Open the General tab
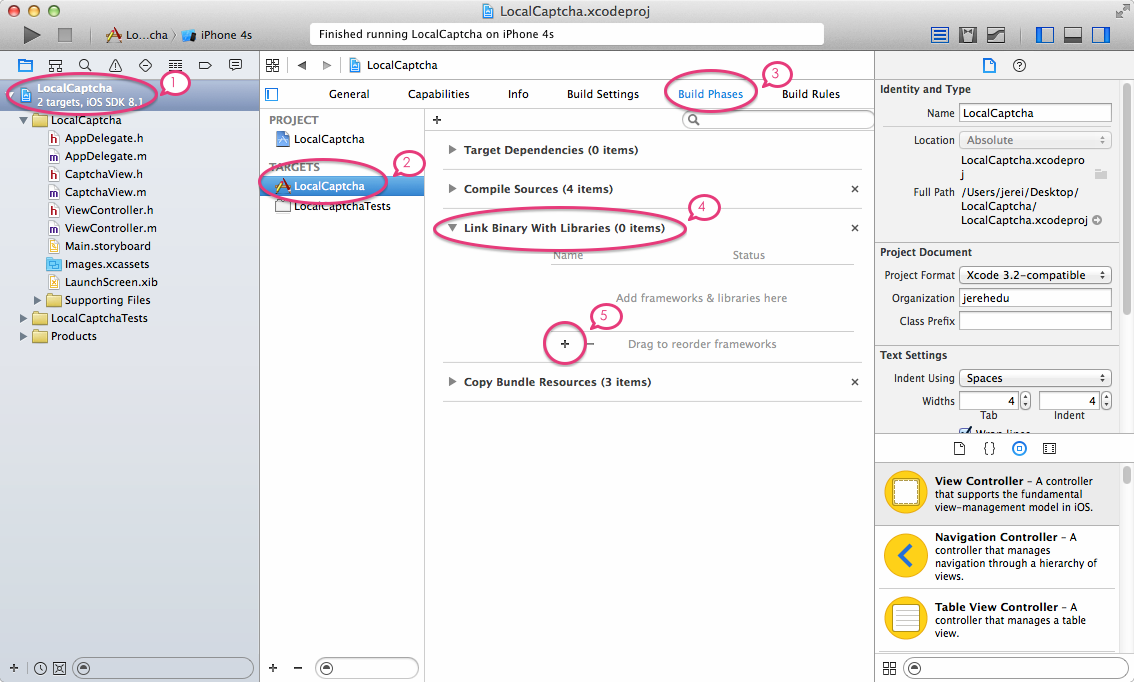 pos(349,94)
